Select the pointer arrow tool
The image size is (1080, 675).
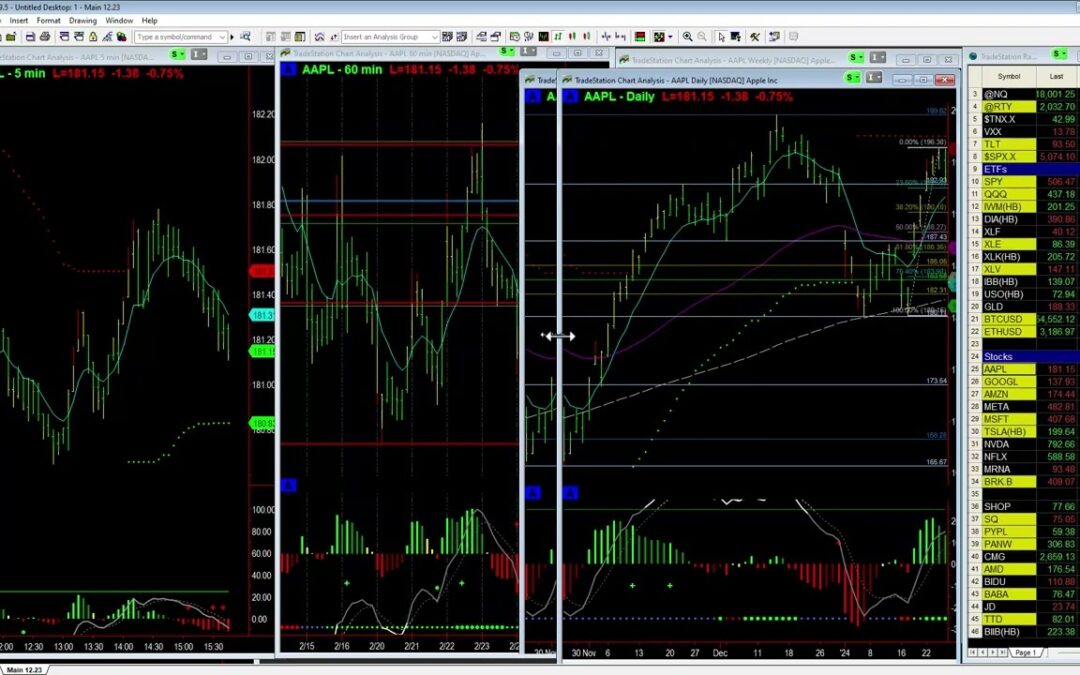pyautogui.click(x=721, y=37)
